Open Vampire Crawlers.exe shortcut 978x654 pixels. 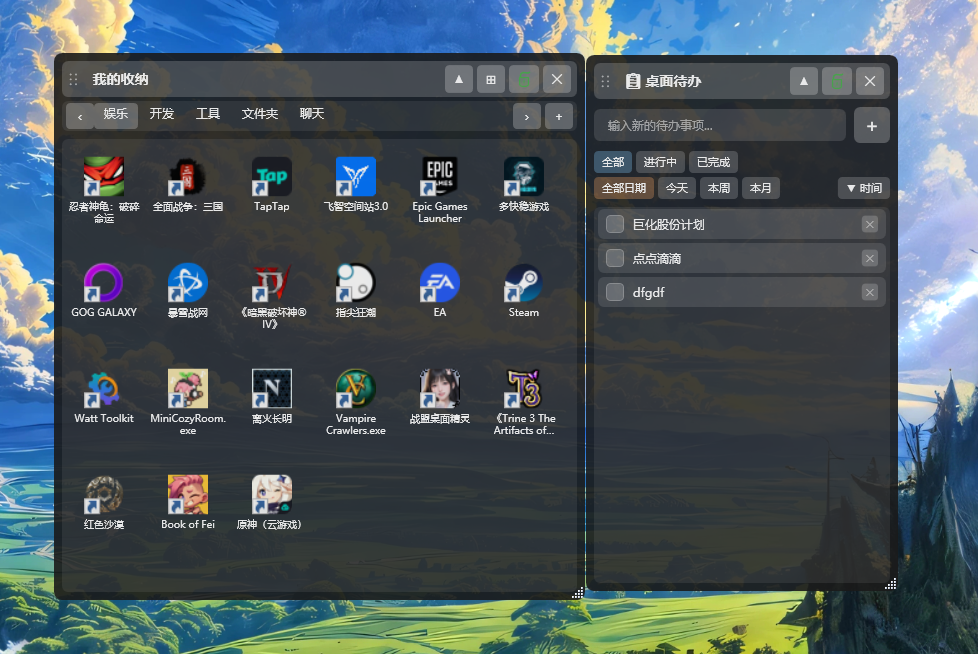coord(356,389)
